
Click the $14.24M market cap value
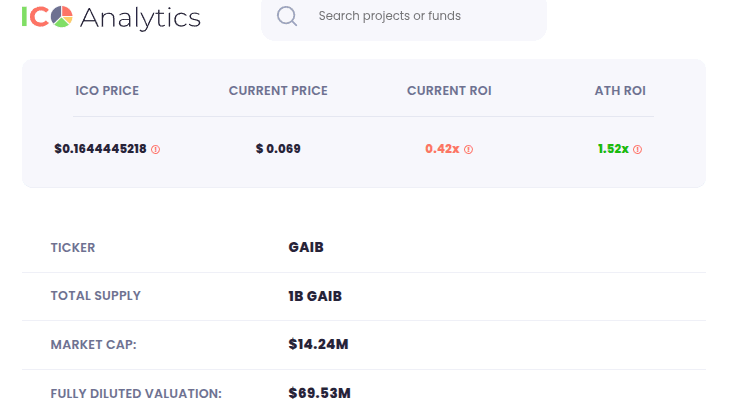[x=318, y=345]
